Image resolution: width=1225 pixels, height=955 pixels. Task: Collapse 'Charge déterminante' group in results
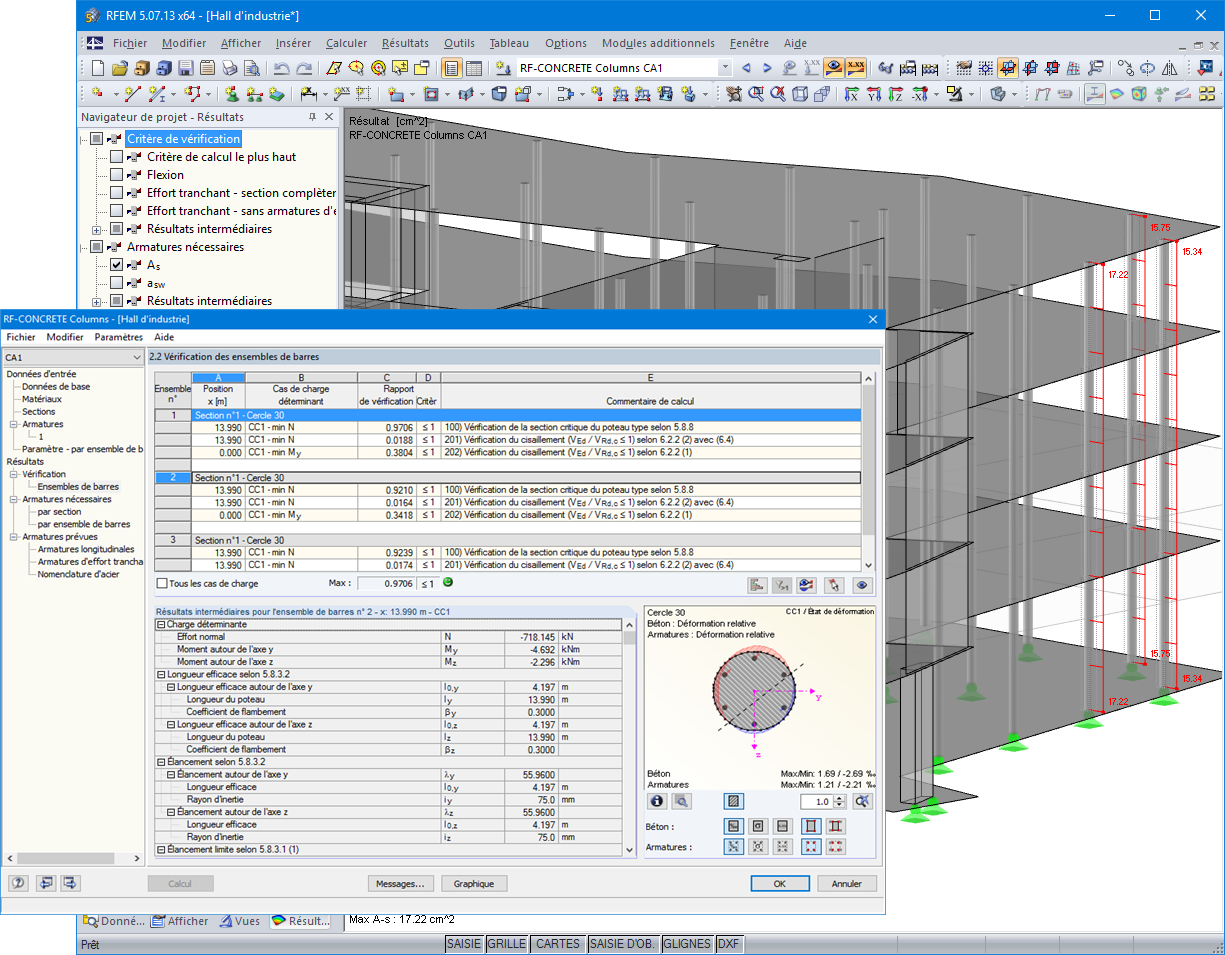click(x=160, y=624)
